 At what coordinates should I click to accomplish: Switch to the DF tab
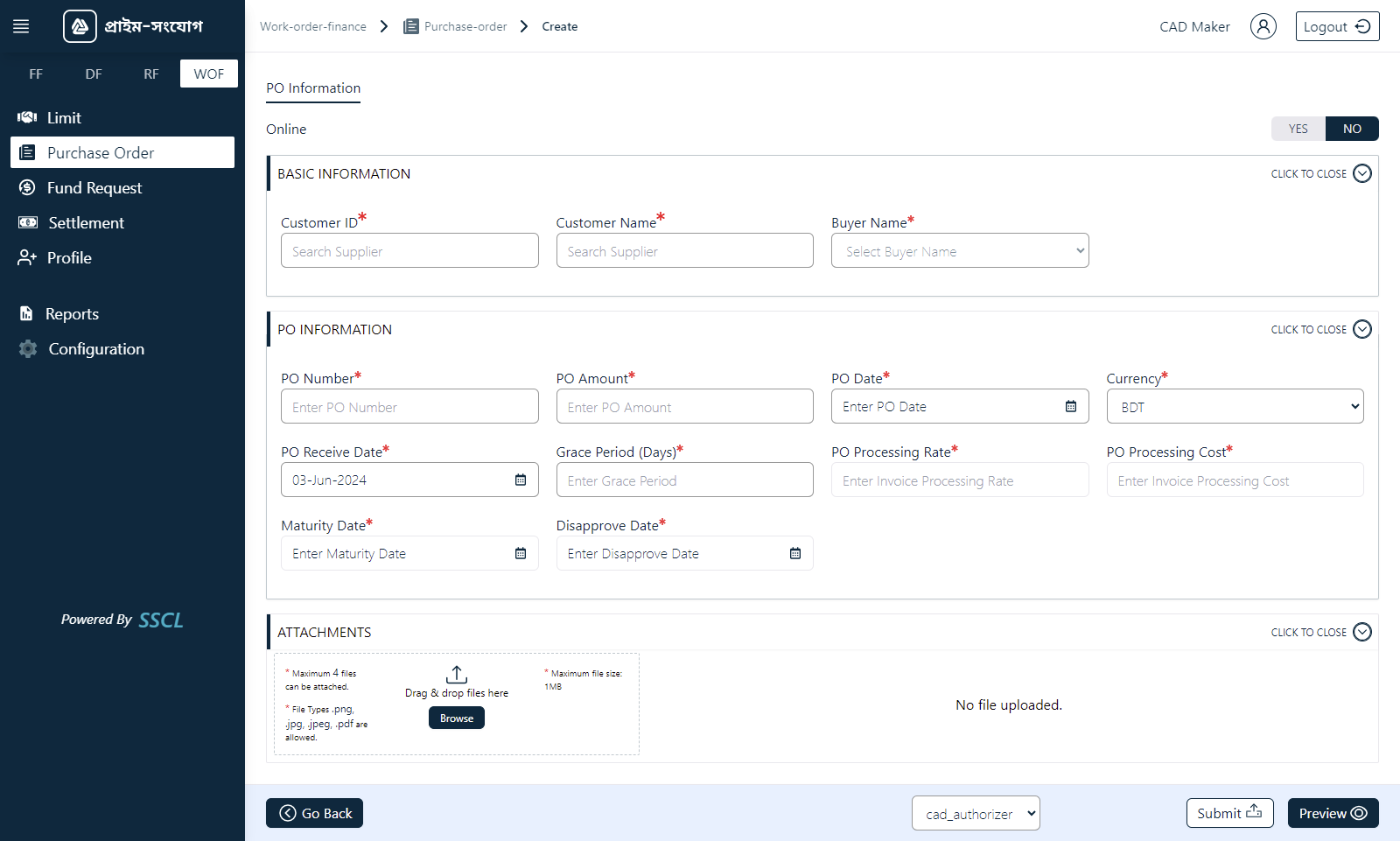[x=94, y=74]
